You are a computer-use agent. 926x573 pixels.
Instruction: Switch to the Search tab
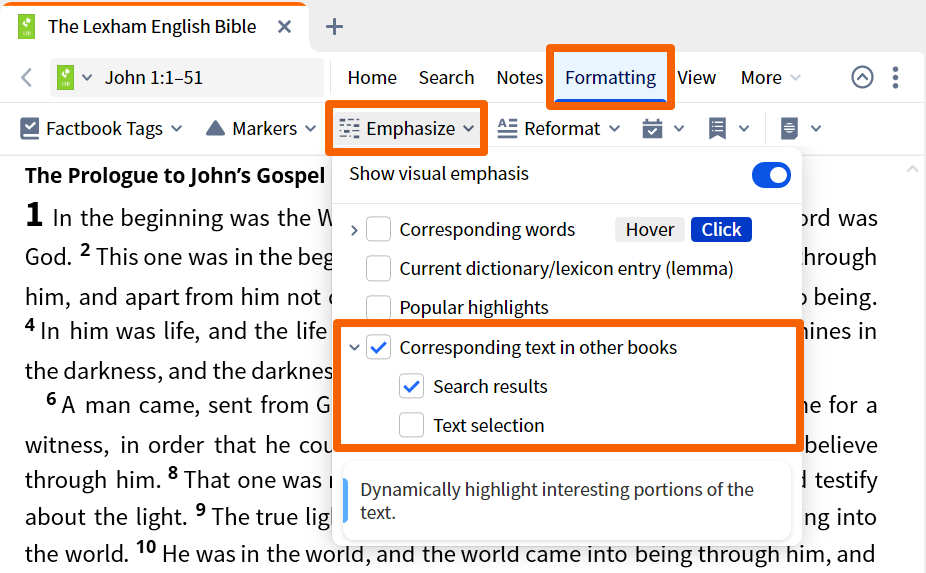(446, 77)
